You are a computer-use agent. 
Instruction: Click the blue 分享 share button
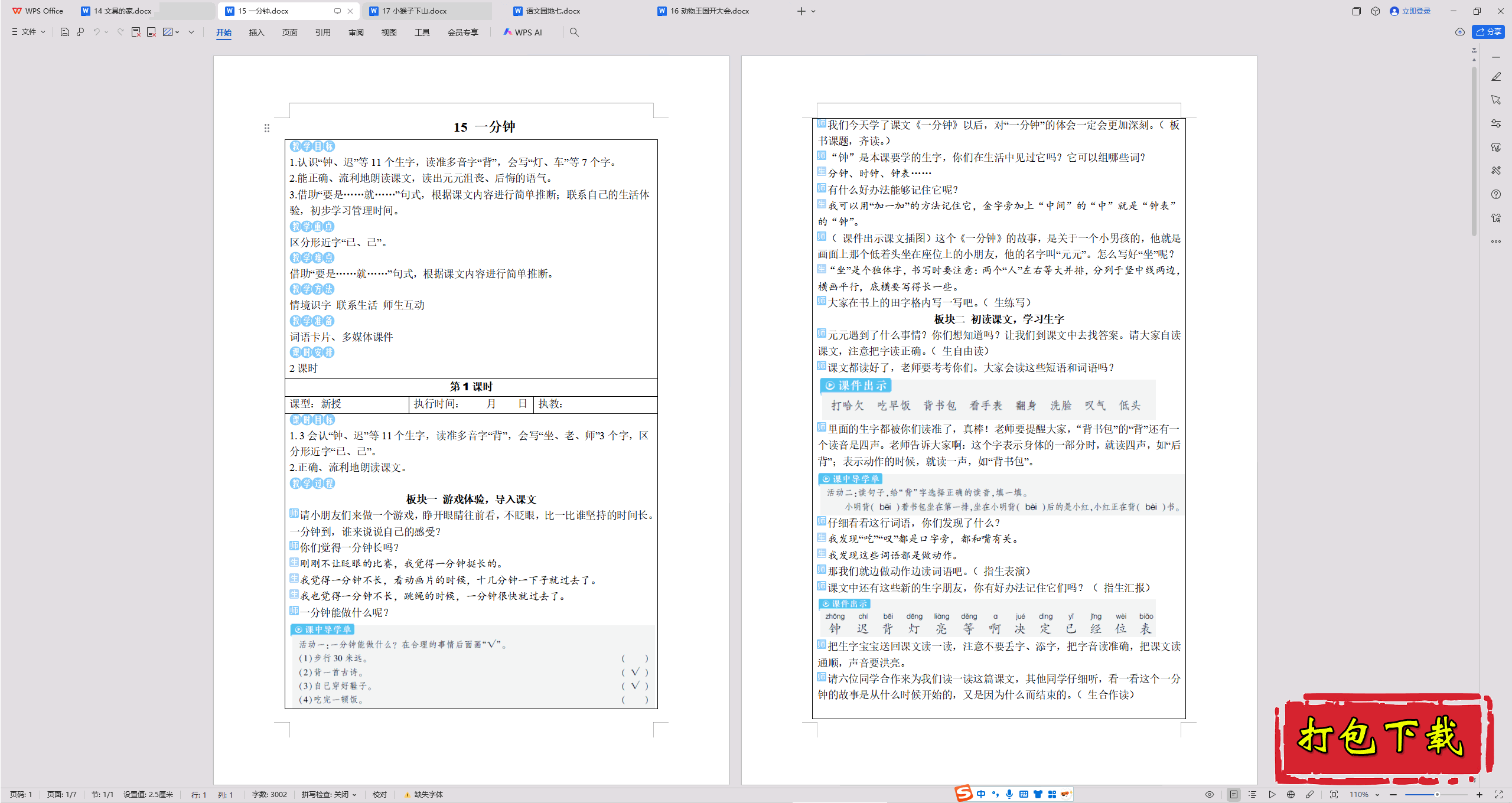tap(1488, 32)
